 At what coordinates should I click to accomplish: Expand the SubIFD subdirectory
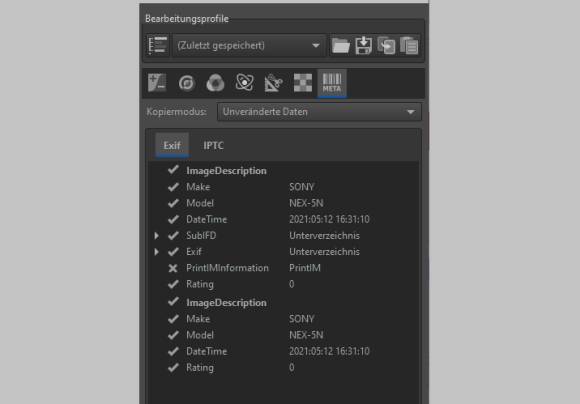tap(156, 236)
